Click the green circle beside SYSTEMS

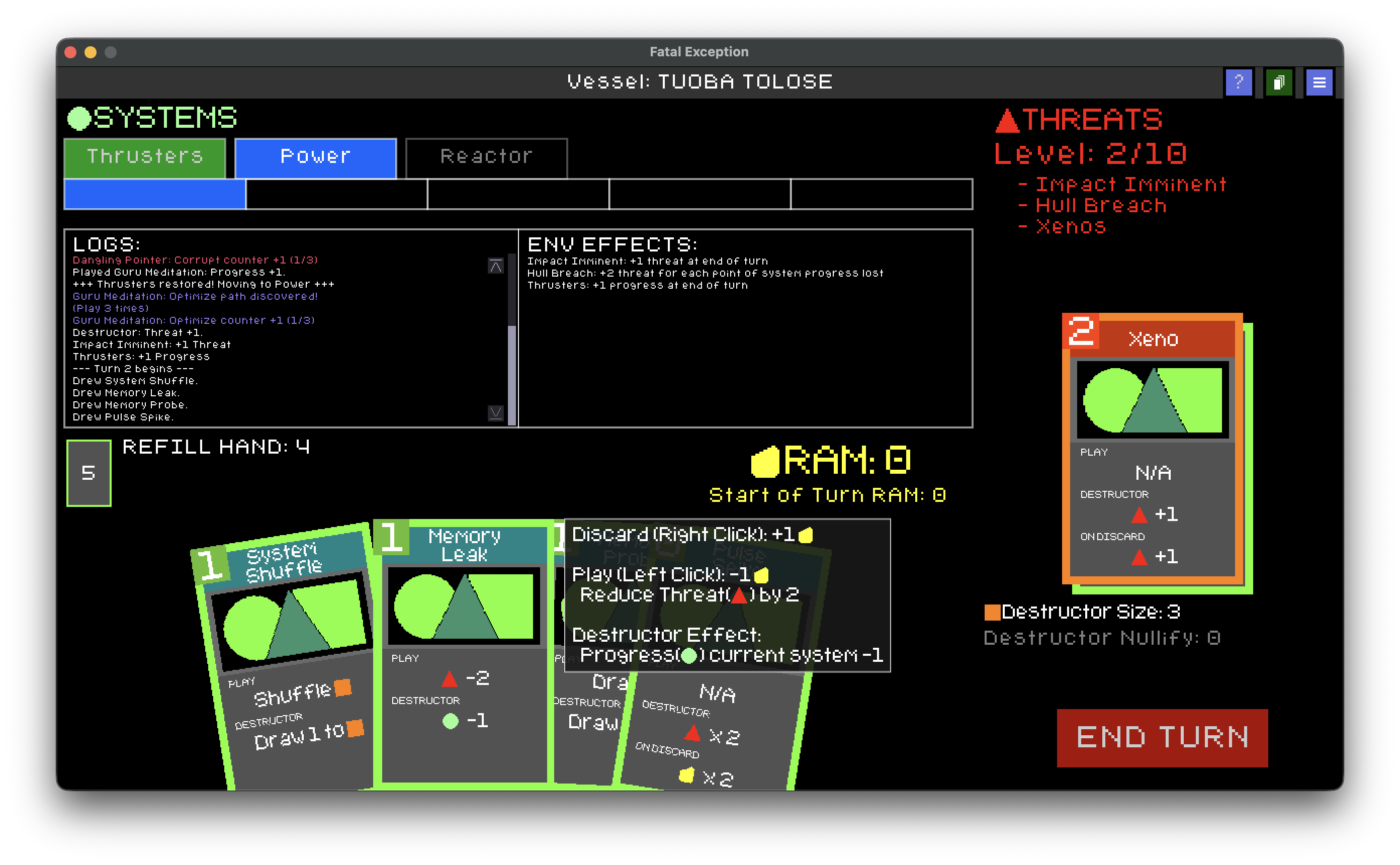(79, 118)
